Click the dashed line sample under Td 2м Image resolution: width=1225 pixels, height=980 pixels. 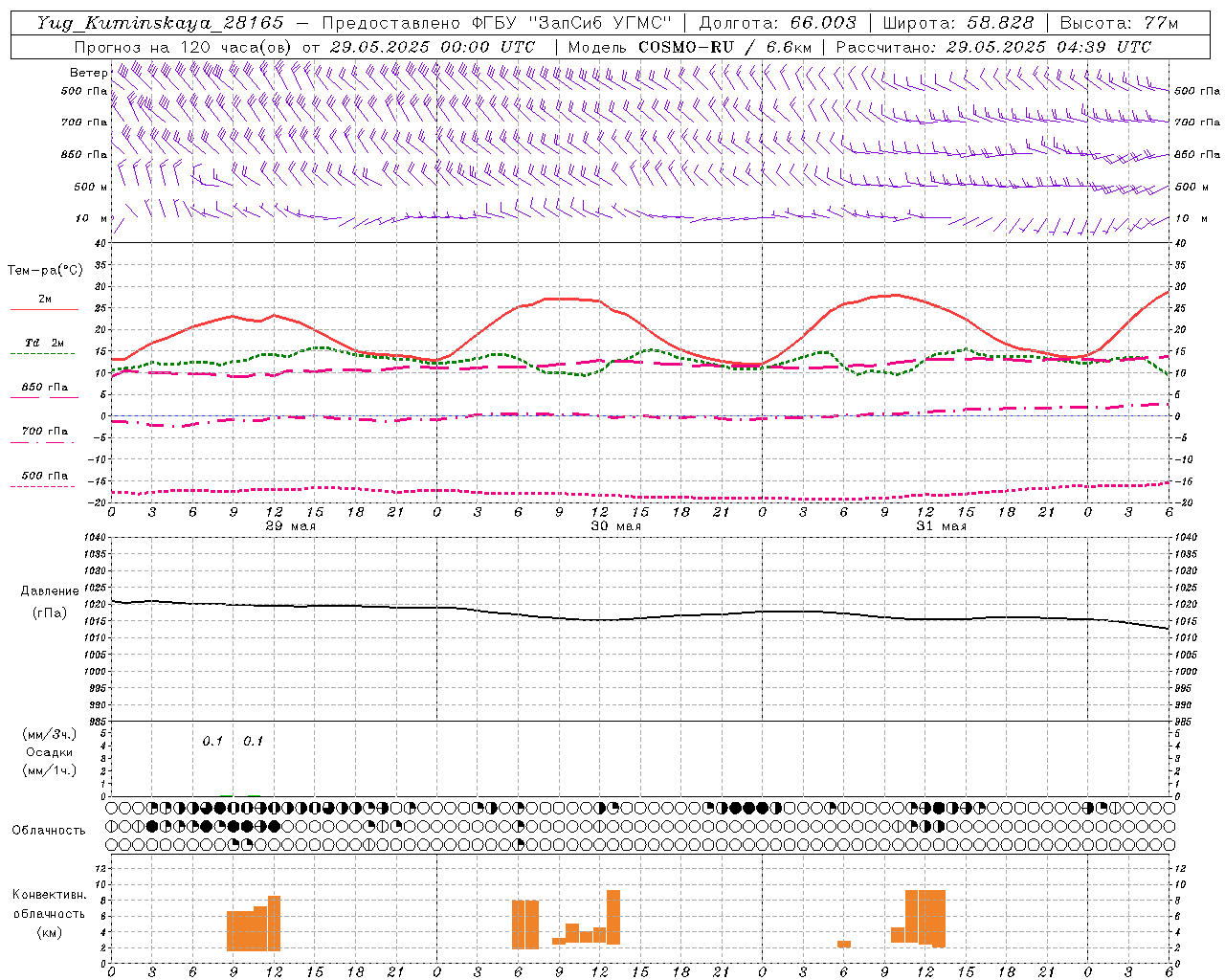pyautogui.click(x=43, y=354)
